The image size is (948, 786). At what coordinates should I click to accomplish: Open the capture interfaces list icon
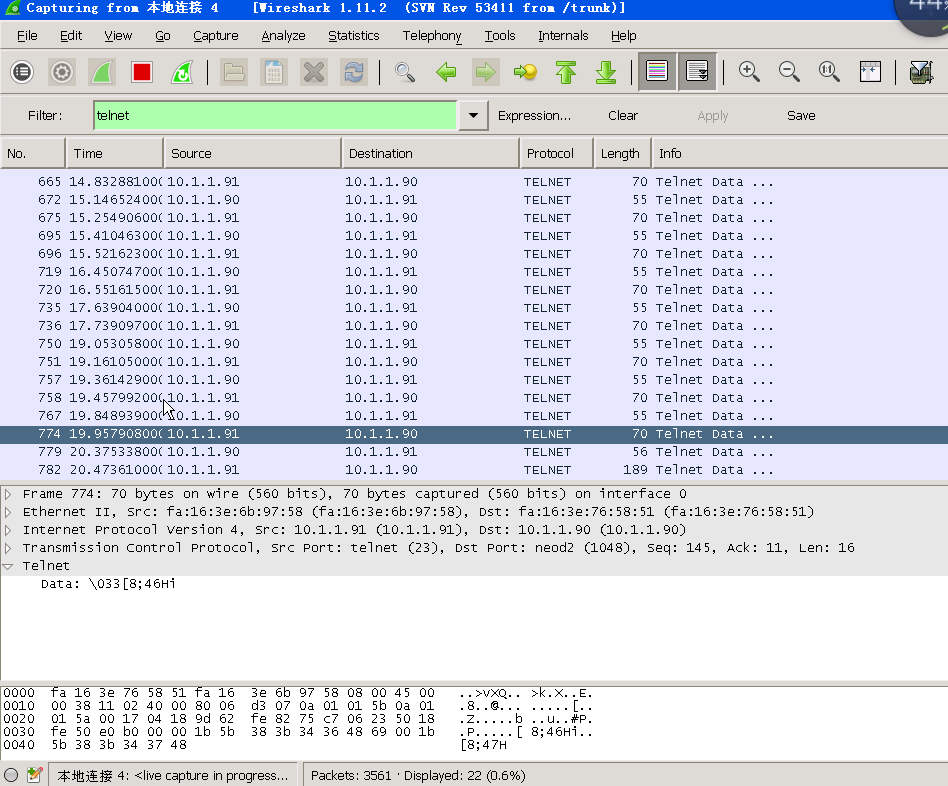[22, 72]
